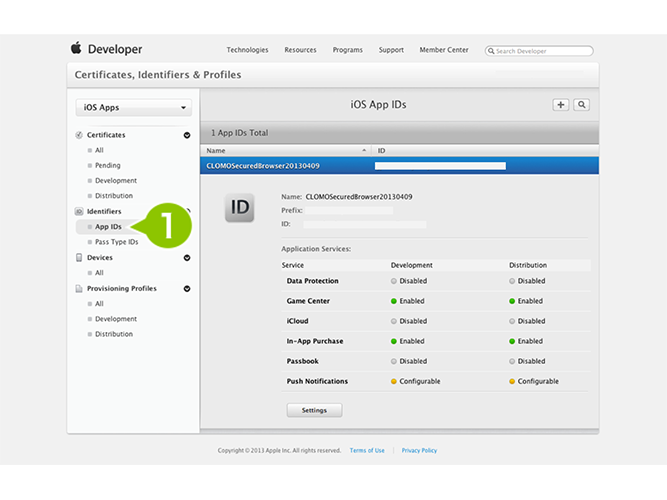Click the Devices sidebar heading
Screen dimensions: 667x500
click(x=100, y=257)
